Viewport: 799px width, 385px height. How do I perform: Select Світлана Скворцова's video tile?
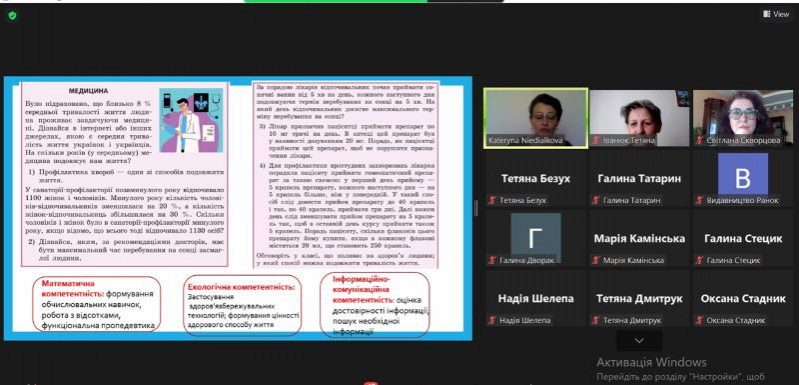742,119
